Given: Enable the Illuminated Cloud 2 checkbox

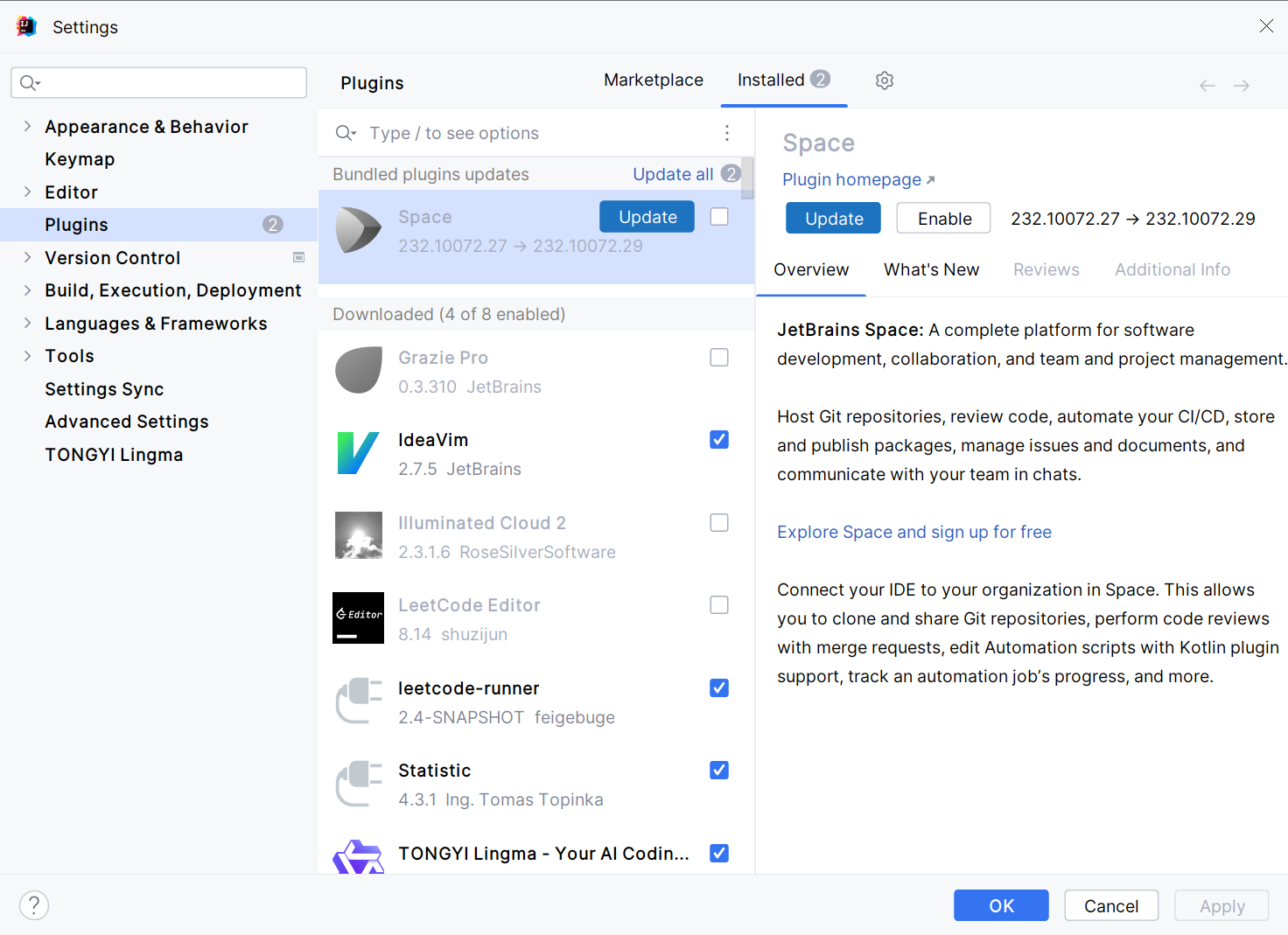Looking at the screenshot, I should click(719, 522).
